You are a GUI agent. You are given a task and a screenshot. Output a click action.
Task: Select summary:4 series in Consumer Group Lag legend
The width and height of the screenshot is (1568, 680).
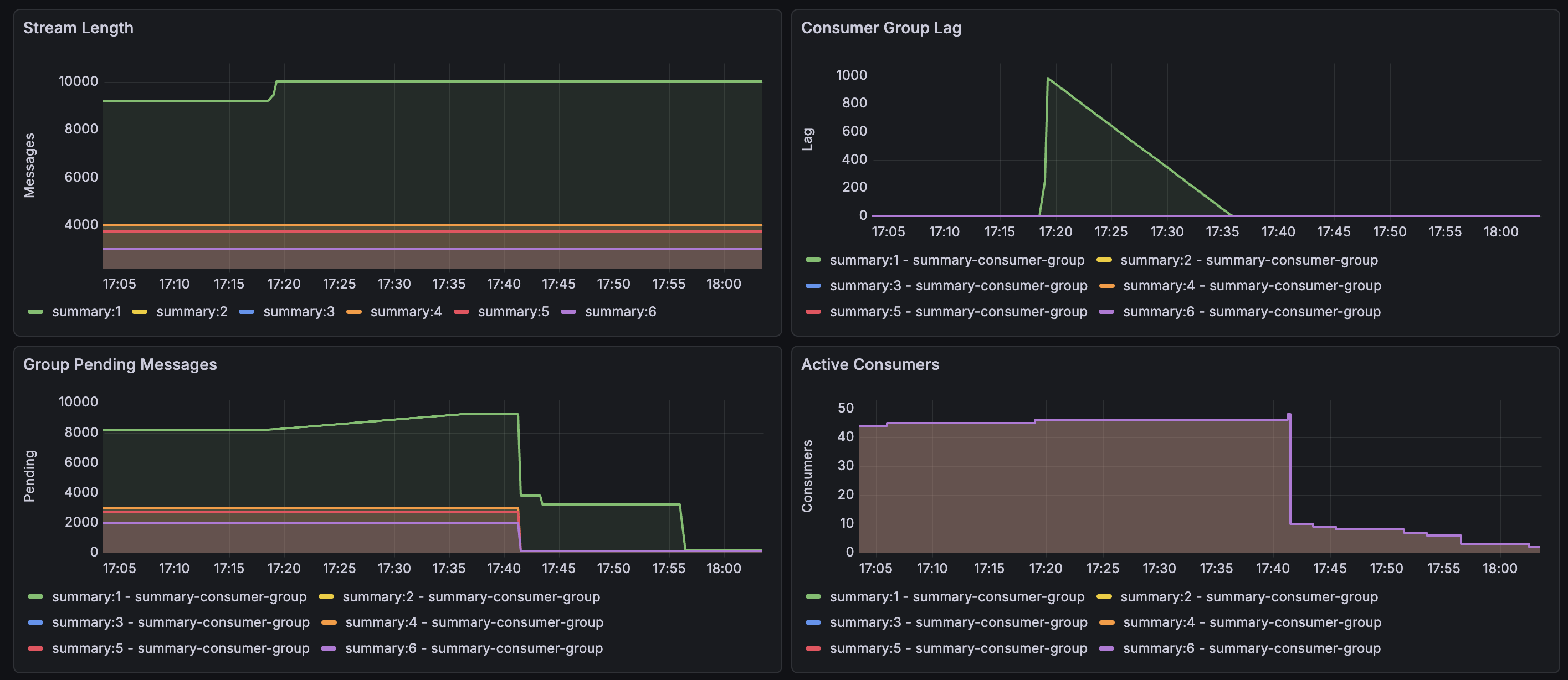[x=1252, y=286]
